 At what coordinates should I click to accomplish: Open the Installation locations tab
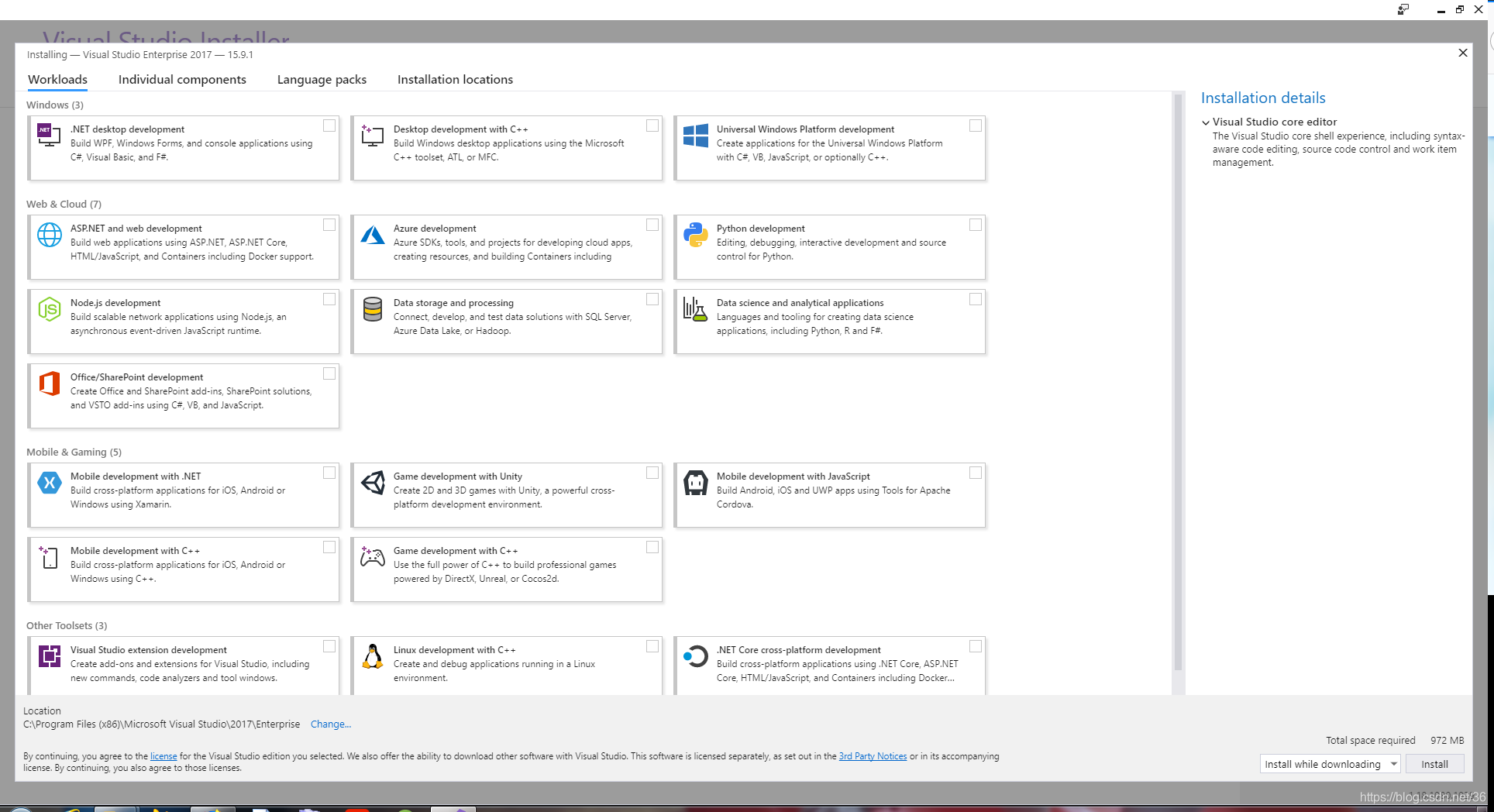point(455,79)
